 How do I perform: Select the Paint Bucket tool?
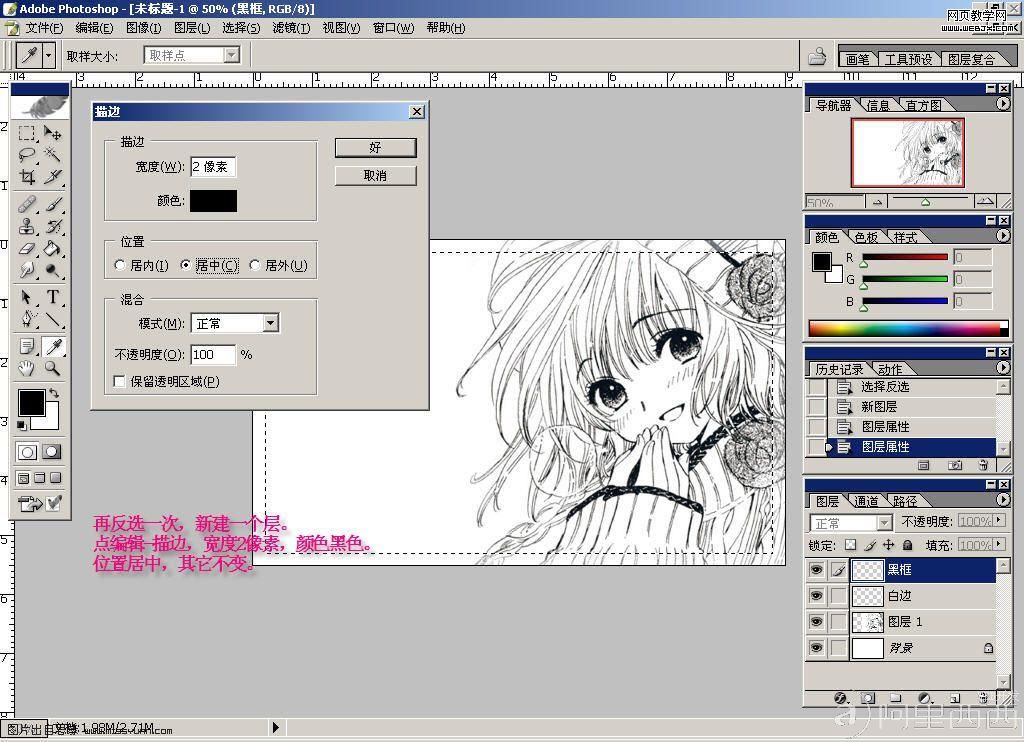(x=52, y=248)
